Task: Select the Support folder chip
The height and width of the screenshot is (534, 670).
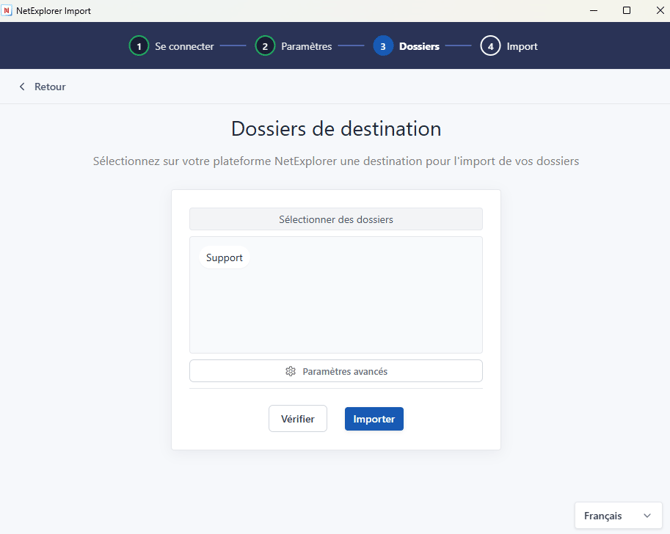Action: click(x=224, y=258)
